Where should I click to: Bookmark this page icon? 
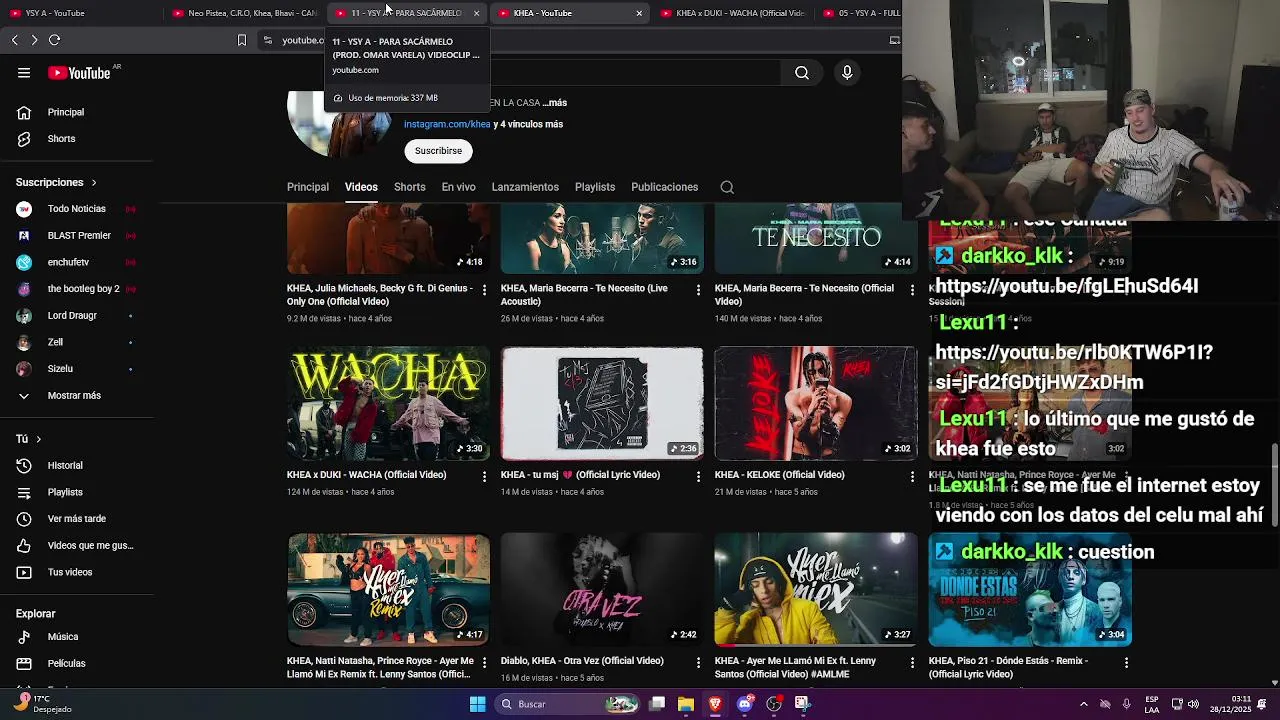[x=241, y=40]
